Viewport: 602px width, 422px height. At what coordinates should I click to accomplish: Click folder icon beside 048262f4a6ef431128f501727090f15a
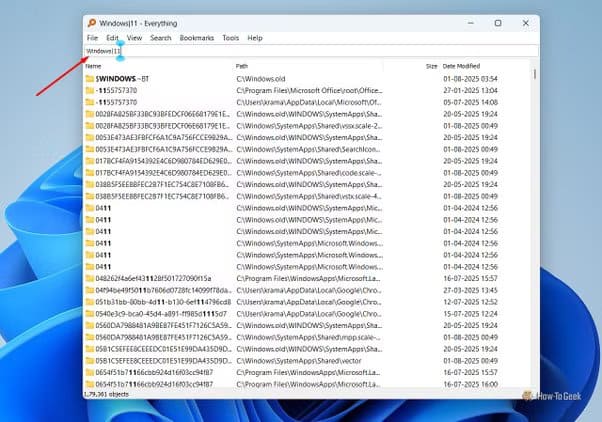click(x=90, y=278)
